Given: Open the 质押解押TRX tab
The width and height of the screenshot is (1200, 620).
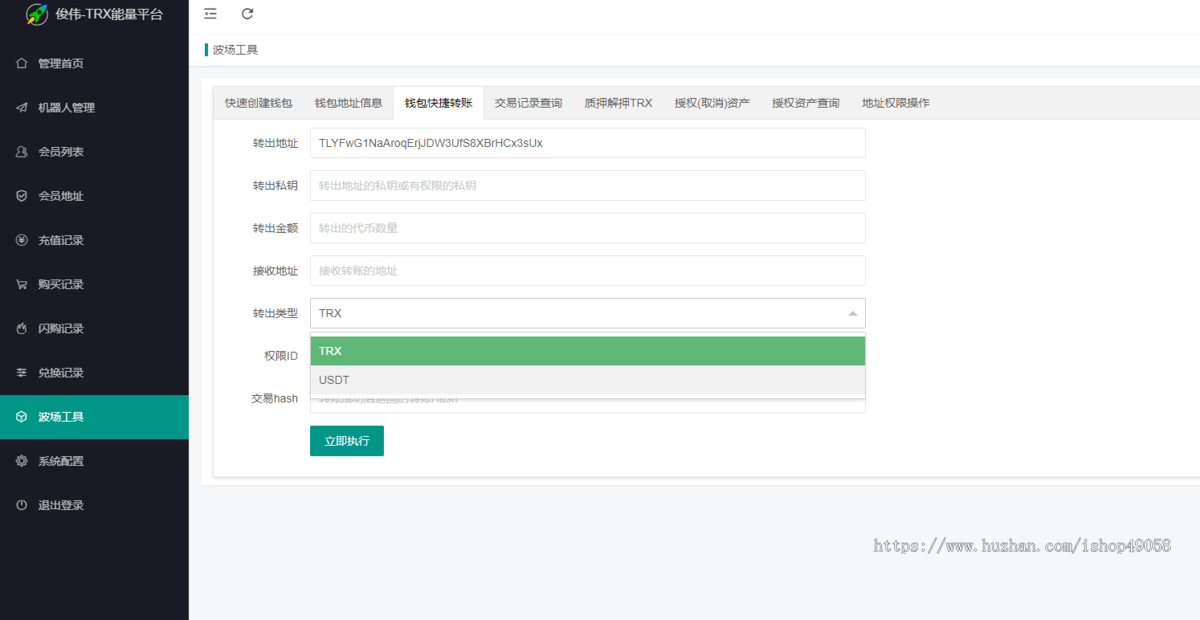Looking at the screenshot, I should click(618, 103).
